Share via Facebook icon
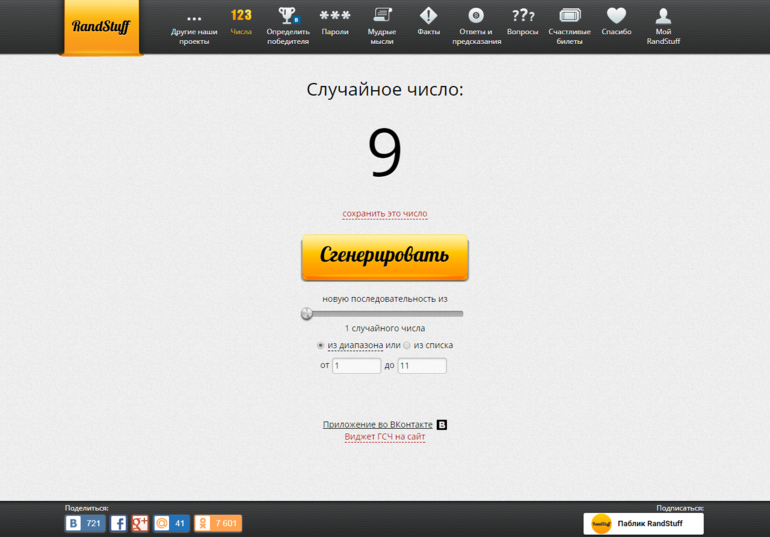Image resolution: width=770 pixels, height=537 pixels. (118, 523)
